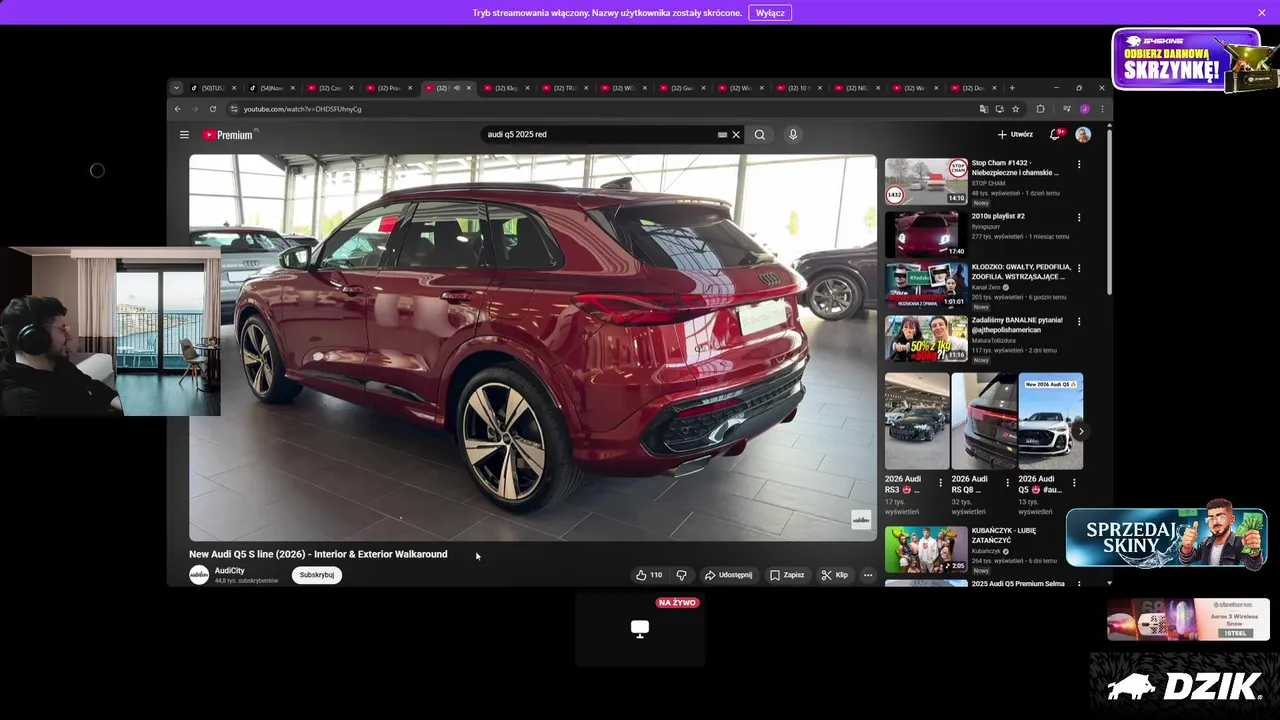Show next Shorts with the arrow
The height and width of the screenshot is (720, 1280).
tap(1081, 432)
